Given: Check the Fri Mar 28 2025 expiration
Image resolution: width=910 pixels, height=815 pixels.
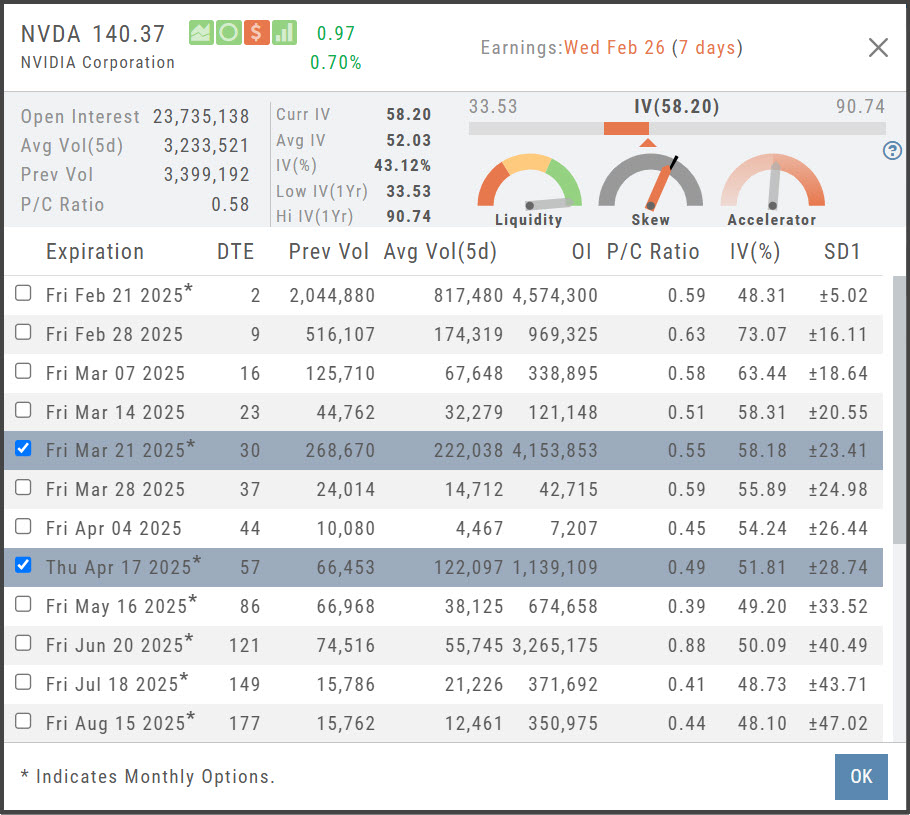Looking at the screenshot, I should click(x=23, y=487).
